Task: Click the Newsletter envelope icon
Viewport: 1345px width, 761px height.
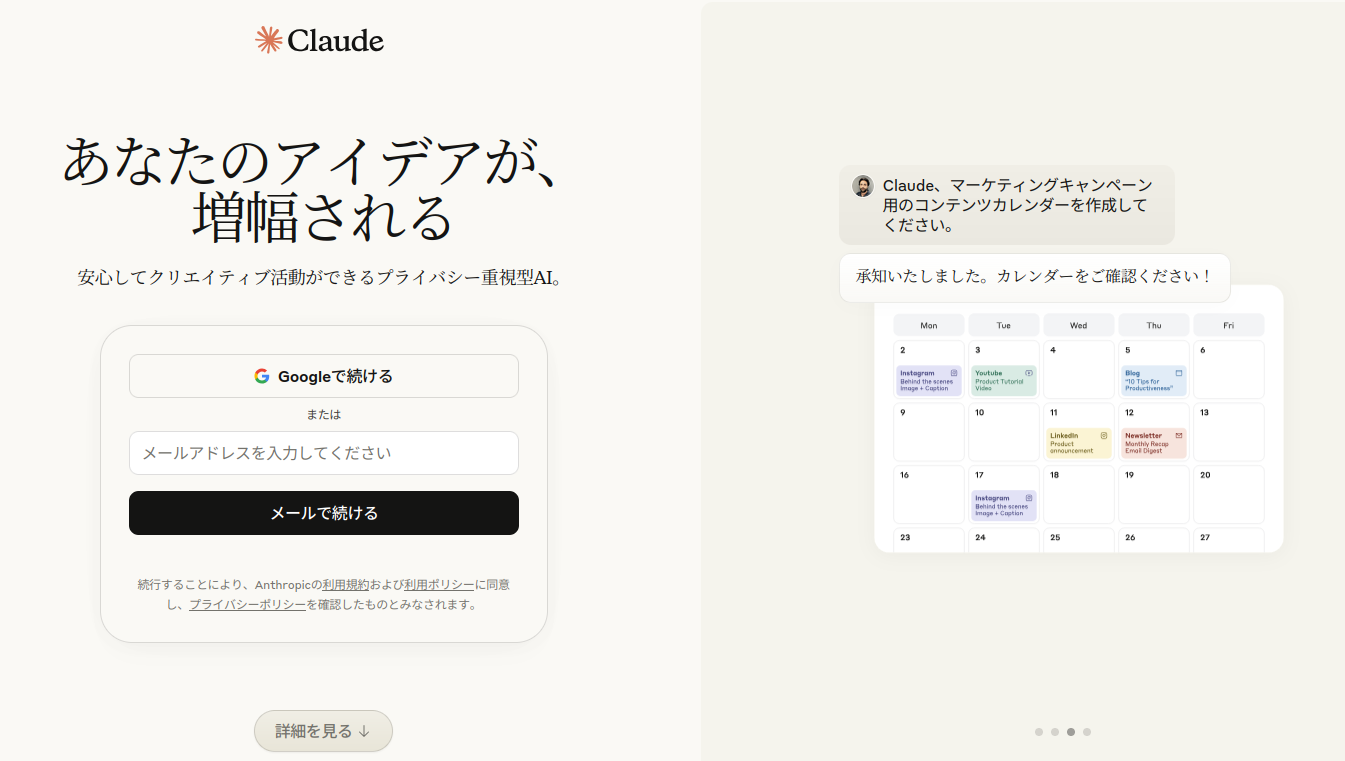Action: (1179, 435)
